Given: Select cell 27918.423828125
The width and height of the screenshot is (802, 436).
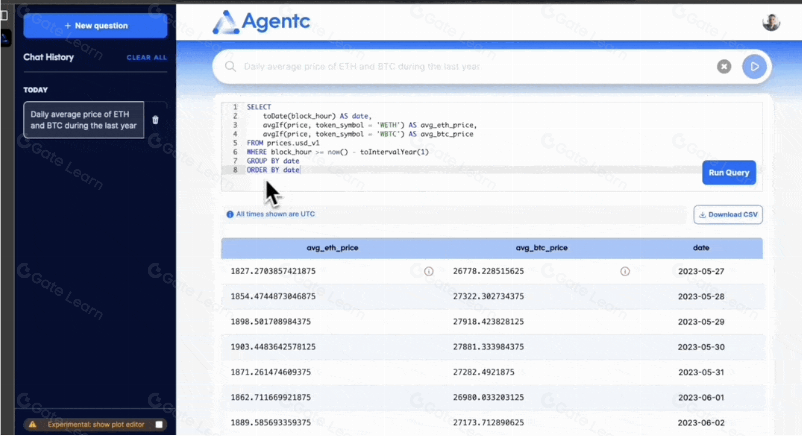Looking at the screenshot, I should 488,322.
